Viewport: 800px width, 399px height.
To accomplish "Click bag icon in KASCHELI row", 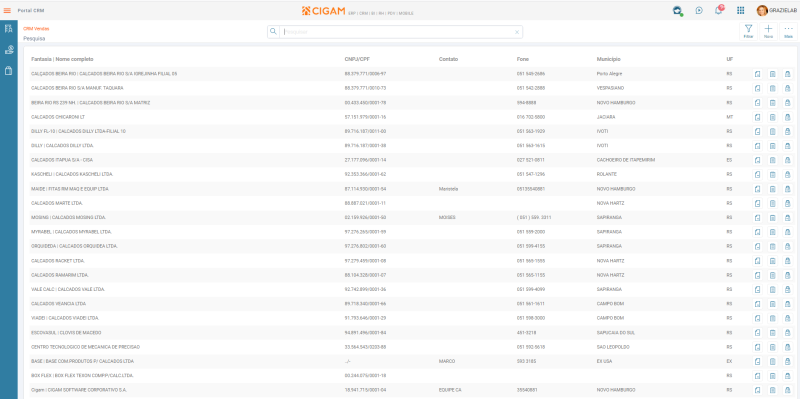I will (x=787, y=174).
